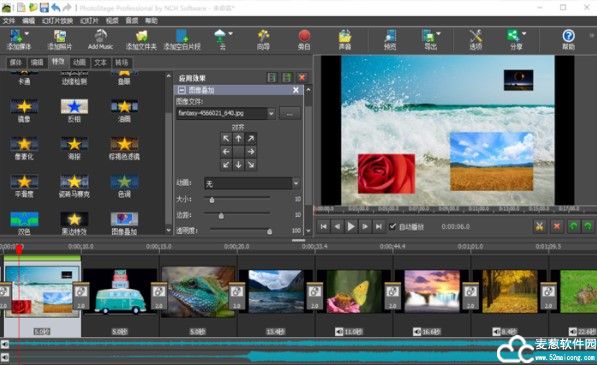
Task: Switch to the Transitions (转场) tab
Action: [x=121, y=62]
